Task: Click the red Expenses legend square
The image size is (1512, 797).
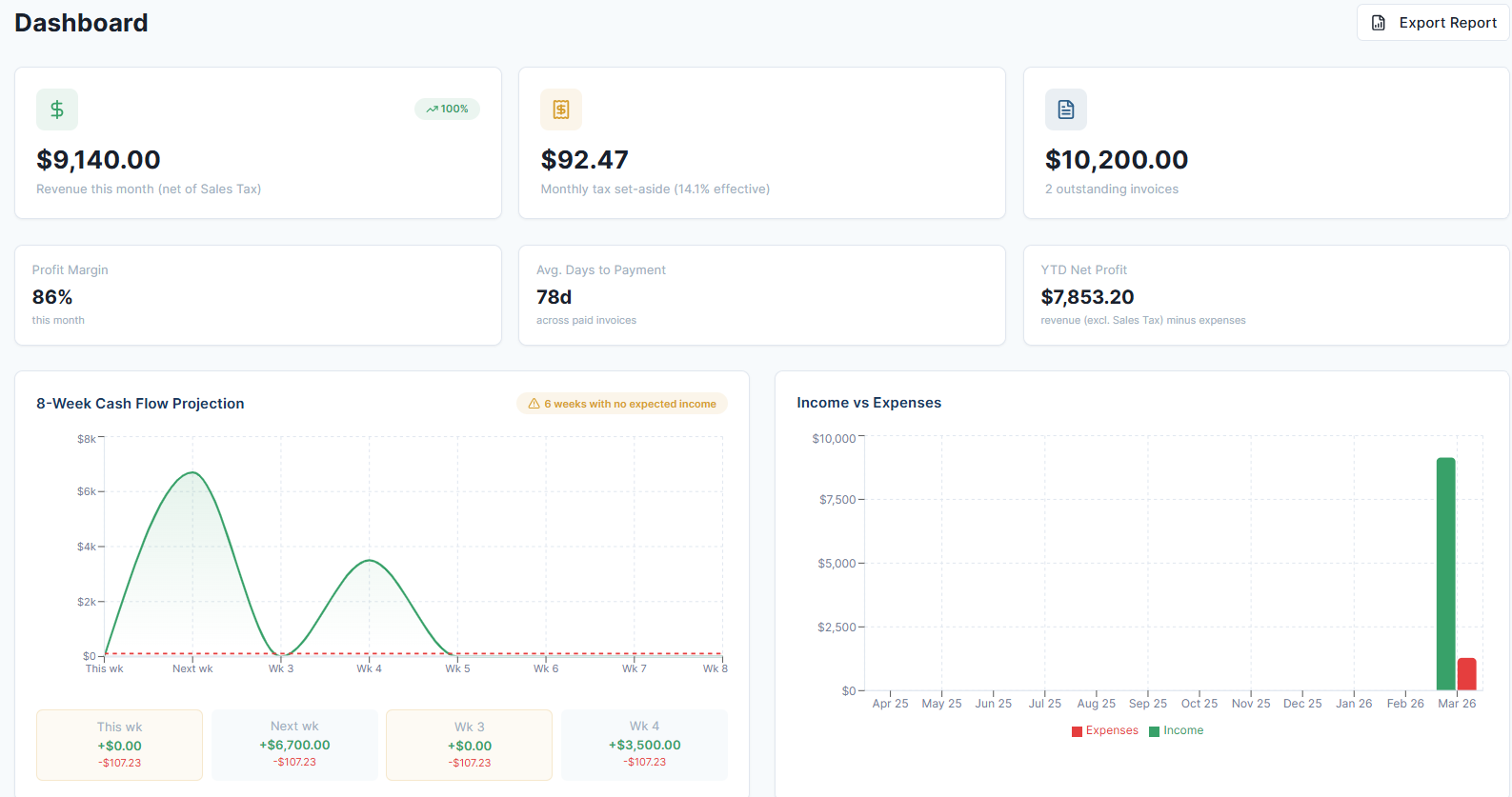Action: pos(1077,731)
